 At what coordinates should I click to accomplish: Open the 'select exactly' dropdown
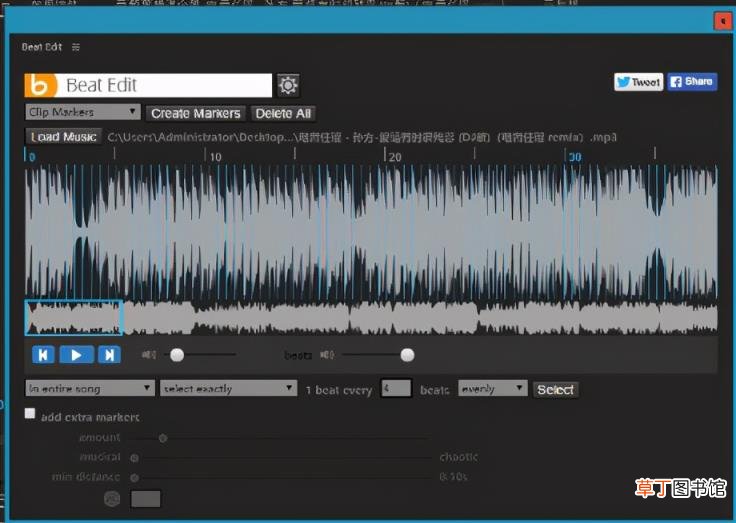[x=229, y=388]
